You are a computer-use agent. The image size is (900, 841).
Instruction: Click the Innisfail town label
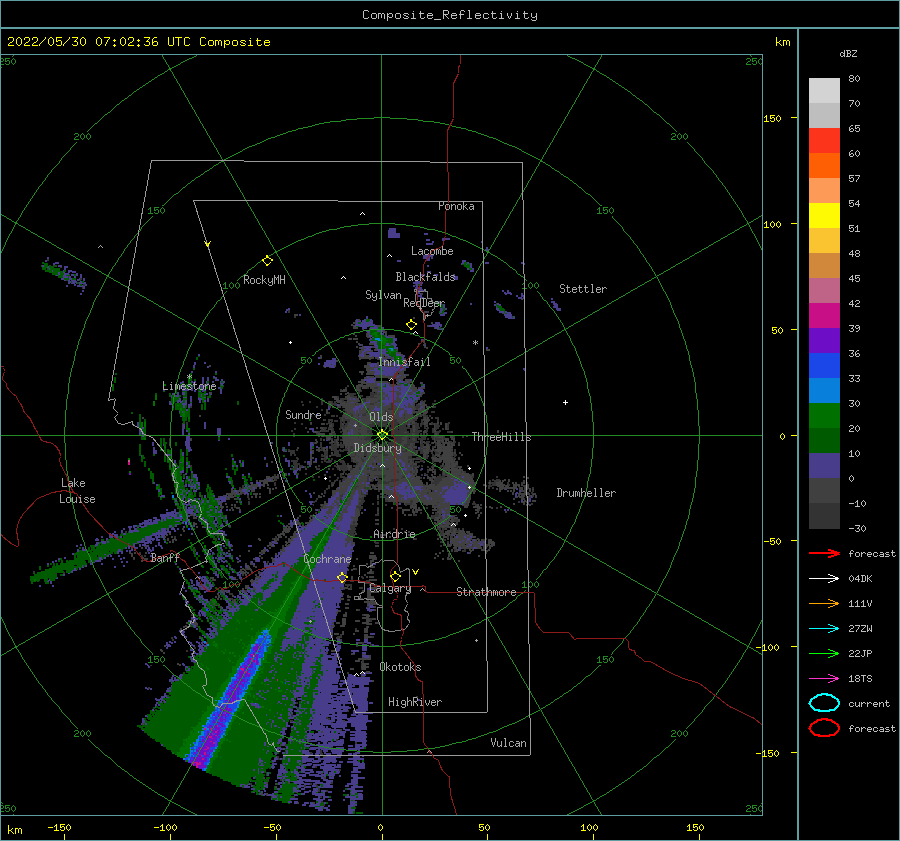404,362
